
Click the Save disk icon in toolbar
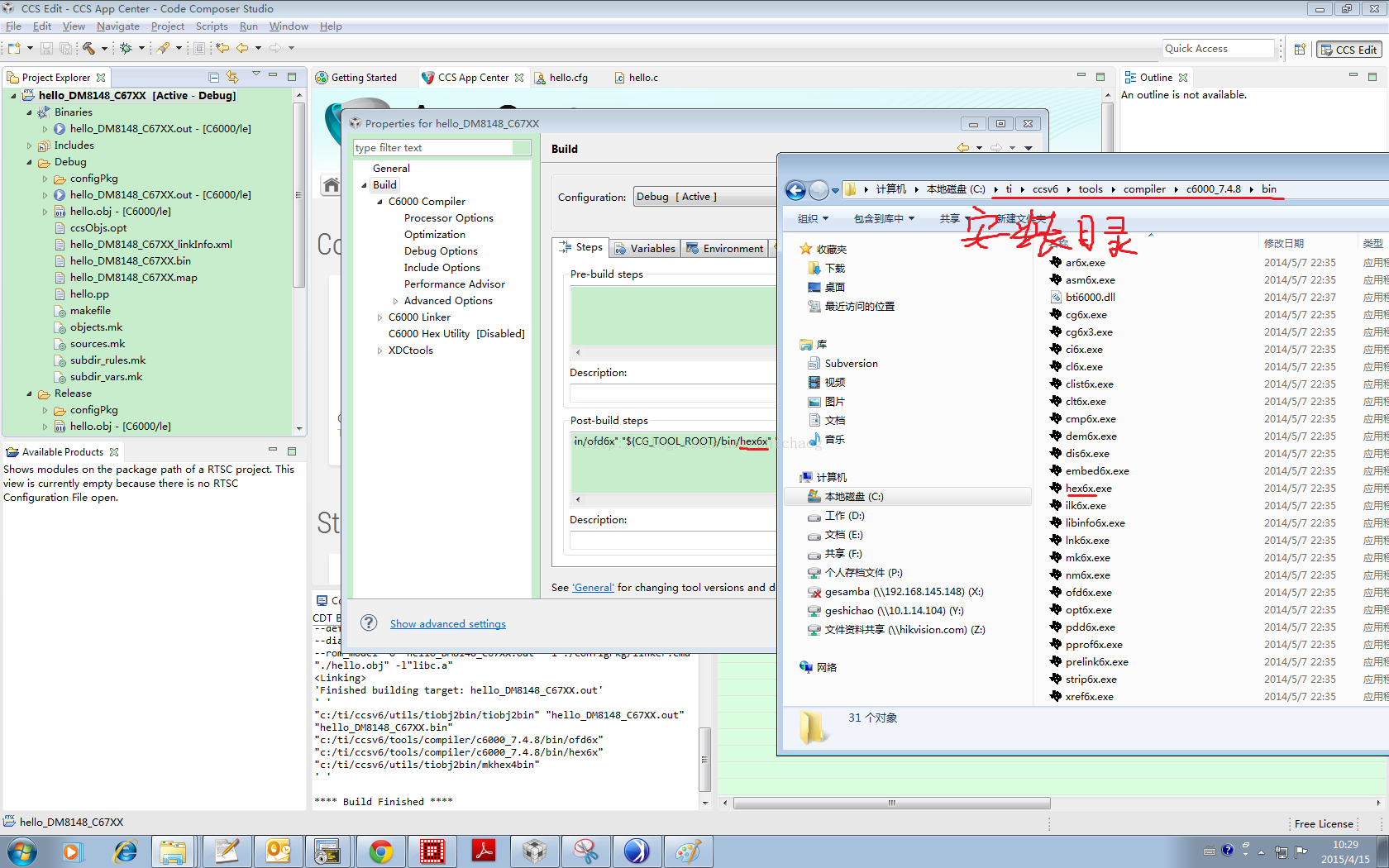point(46,48)
